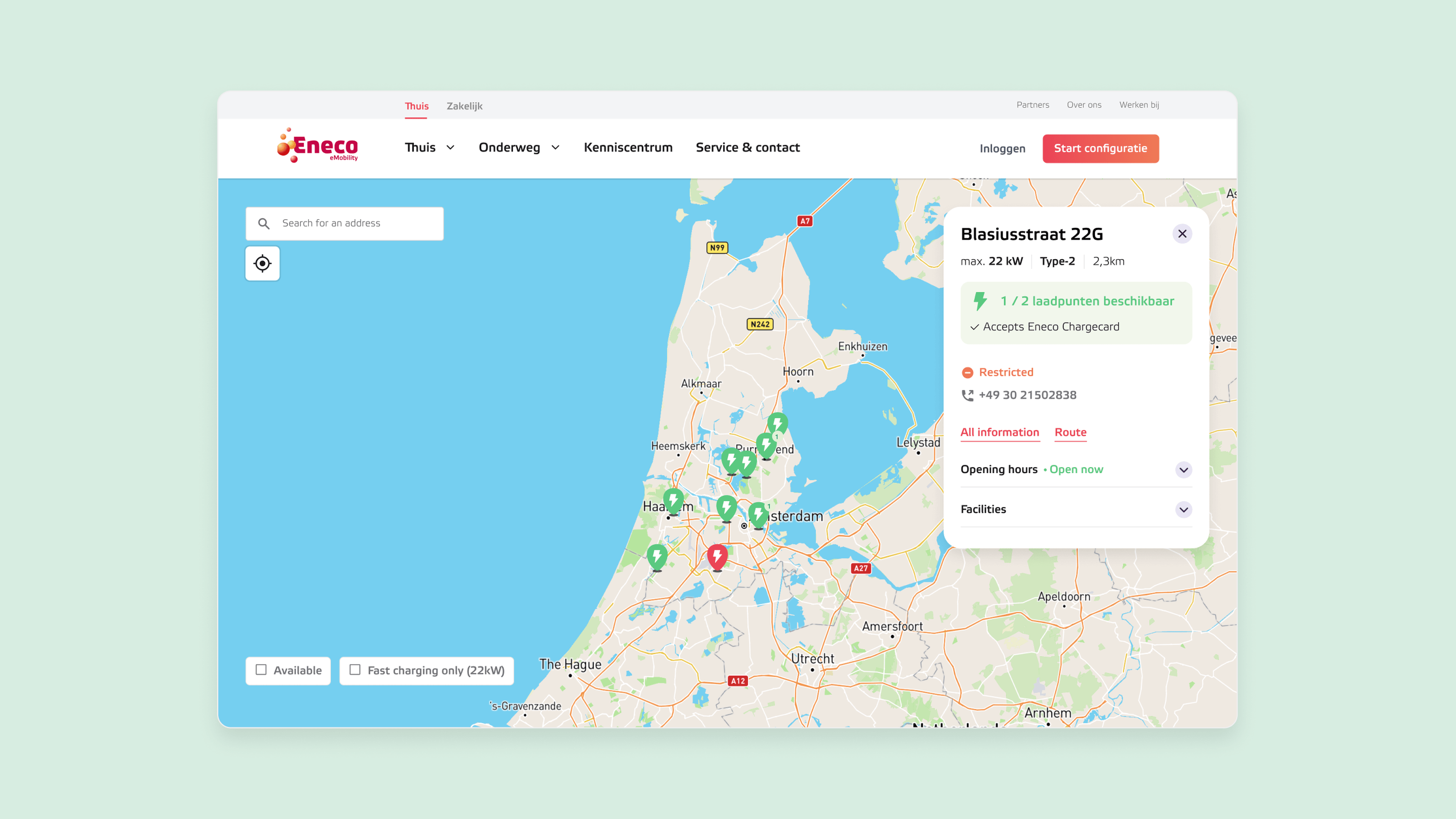Viewport: 1456px width, 819px height.
Task: Click the Amersfoort label on the map
Action: coord(892,626)
